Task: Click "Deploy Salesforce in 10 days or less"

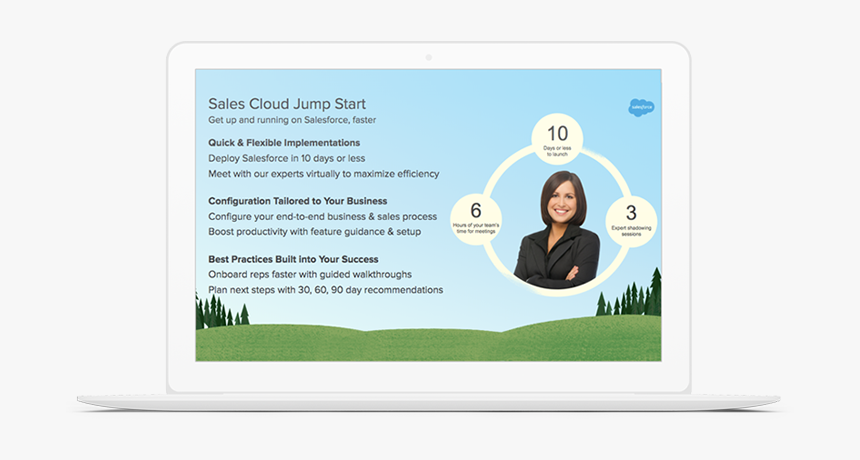Action: pos(286,158)
